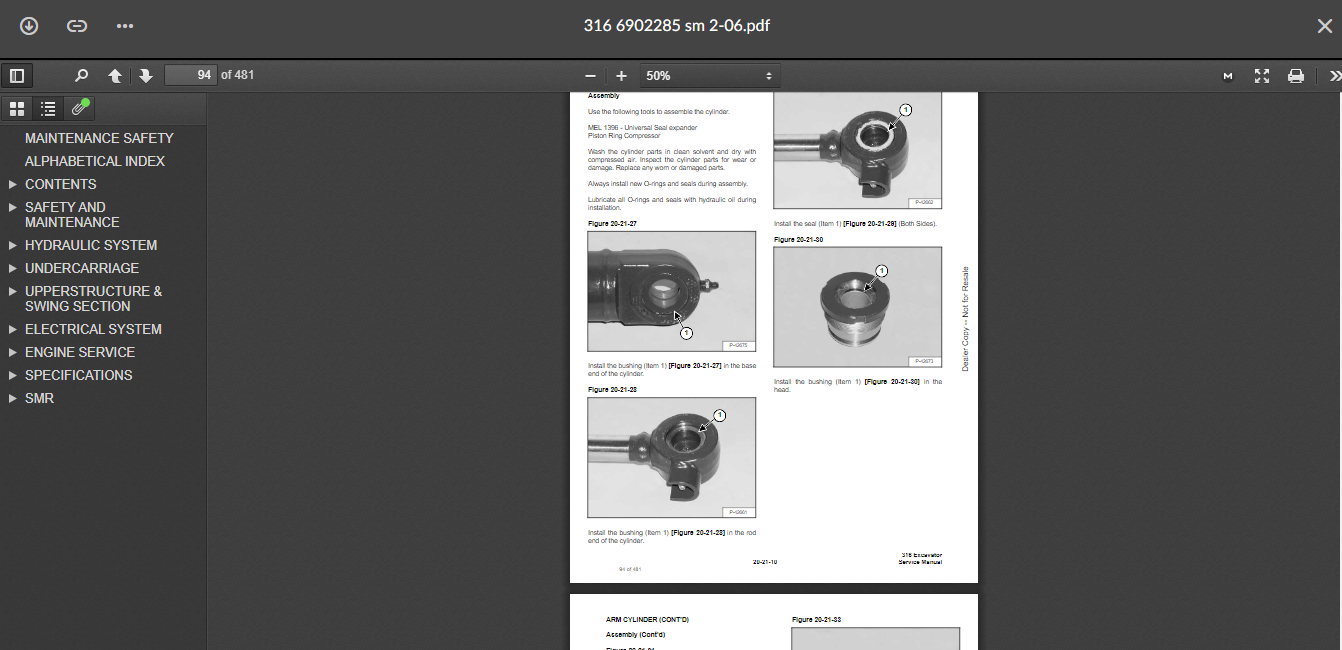Expand HYDRAULIC SYSTEM arrow

(13, 245)
